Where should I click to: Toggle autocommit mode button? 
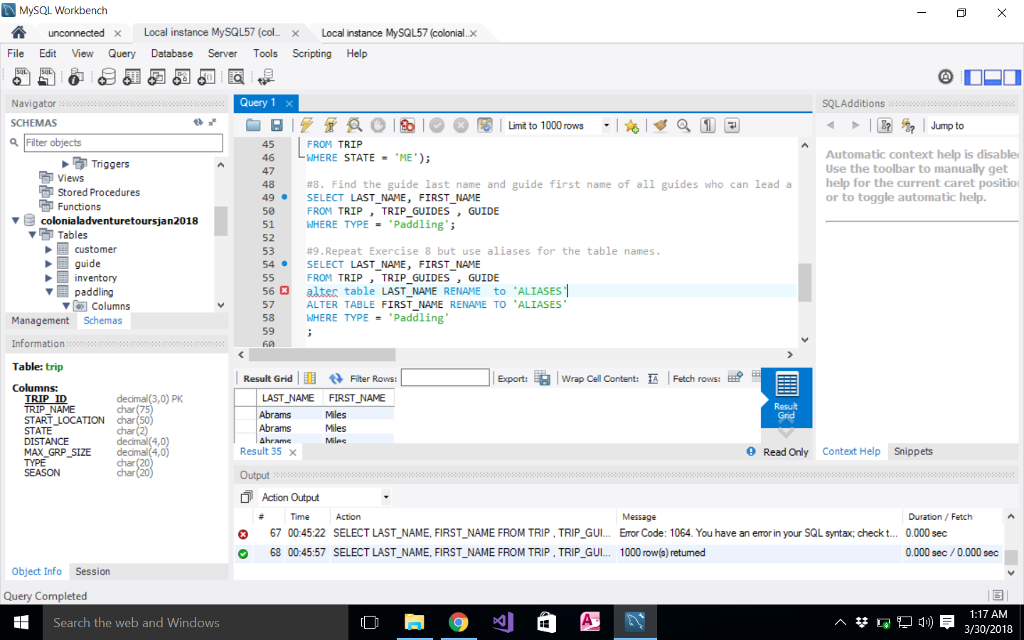(x=485, y=126)
